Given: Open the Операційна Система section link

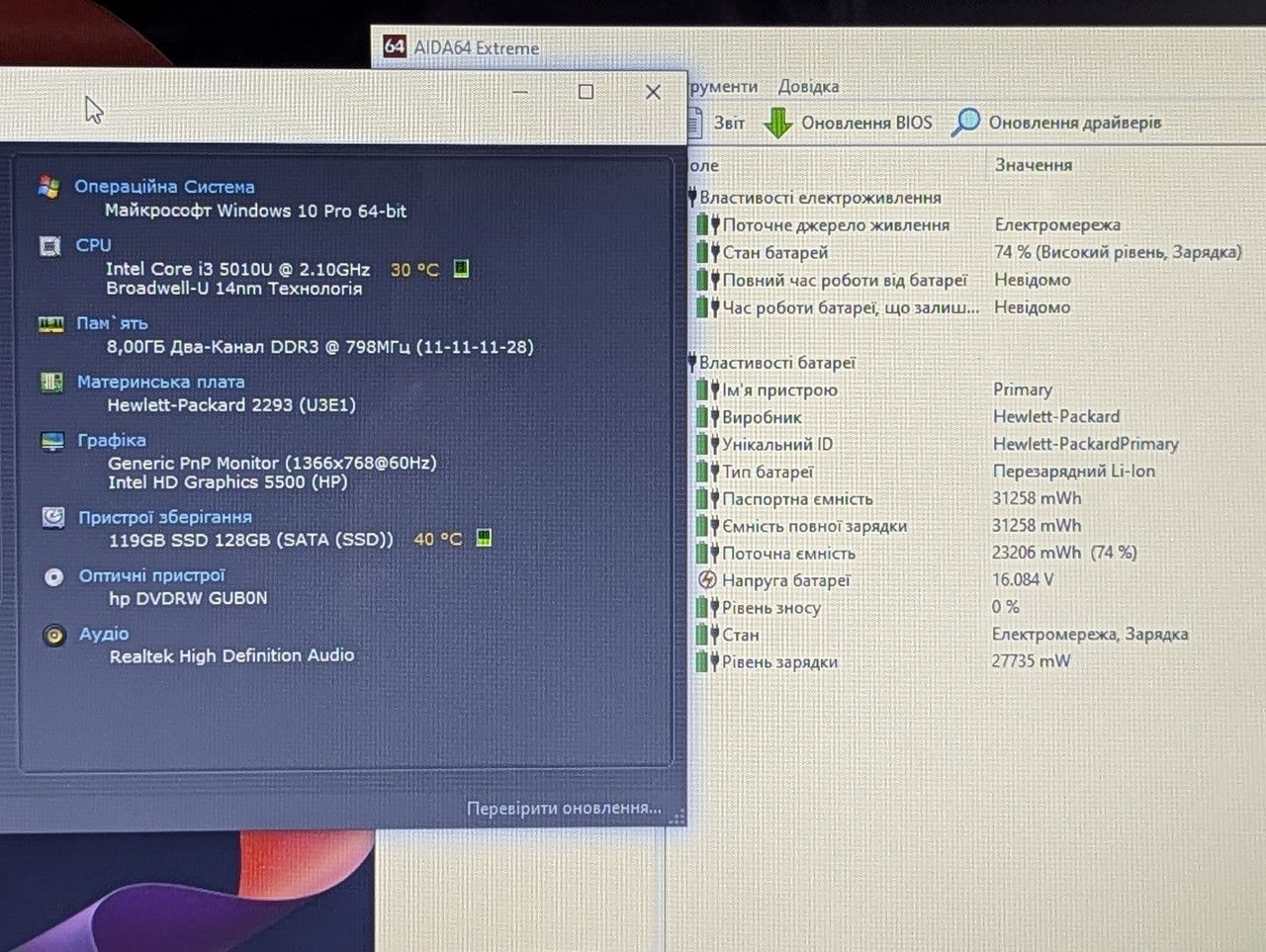Looking at the screenshot, I should 164,187.
